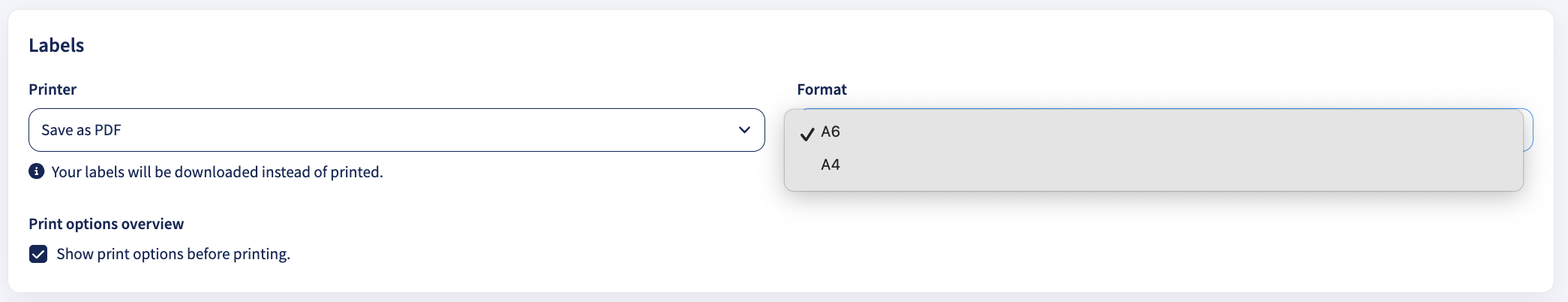Click the Labels section heading
This screenshot has width=1568, height=302.
56,45
